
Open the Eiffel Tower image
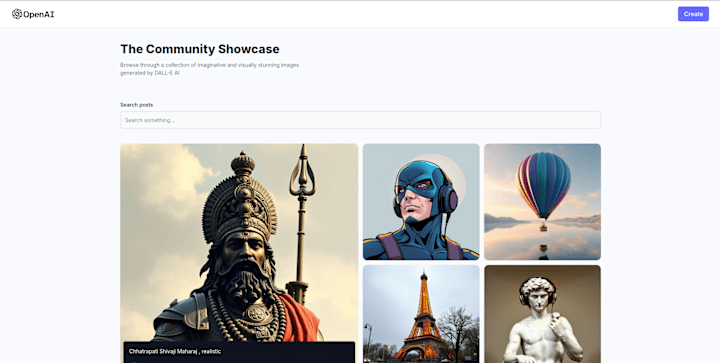point(421,314)
